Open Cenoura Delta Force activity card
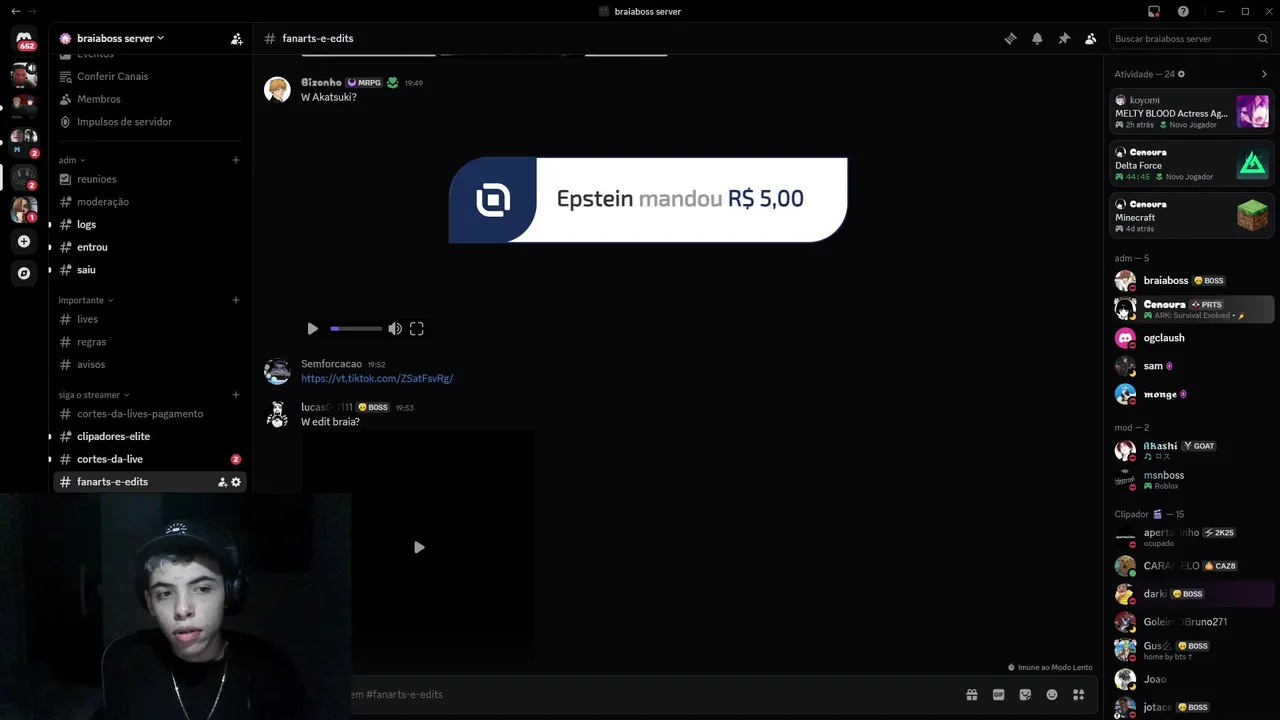1280x720 pixels. point(1191,164)
